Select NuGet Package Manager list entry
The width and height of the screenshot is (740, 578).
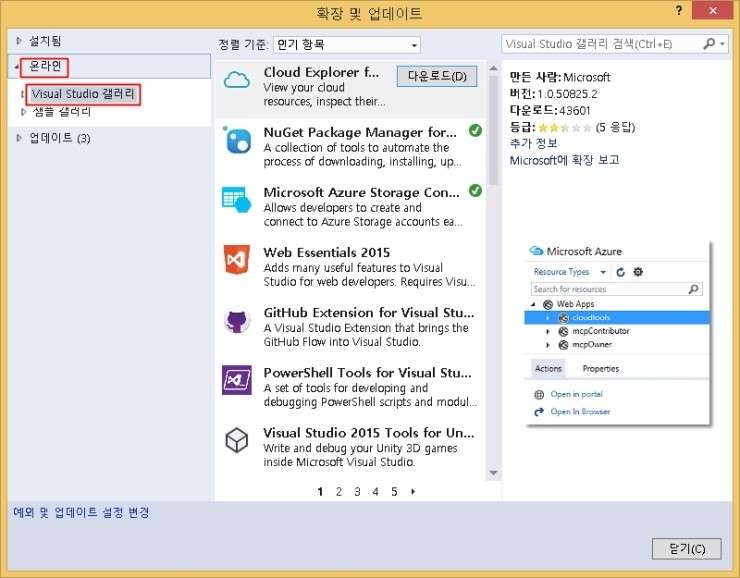(350, 146)
